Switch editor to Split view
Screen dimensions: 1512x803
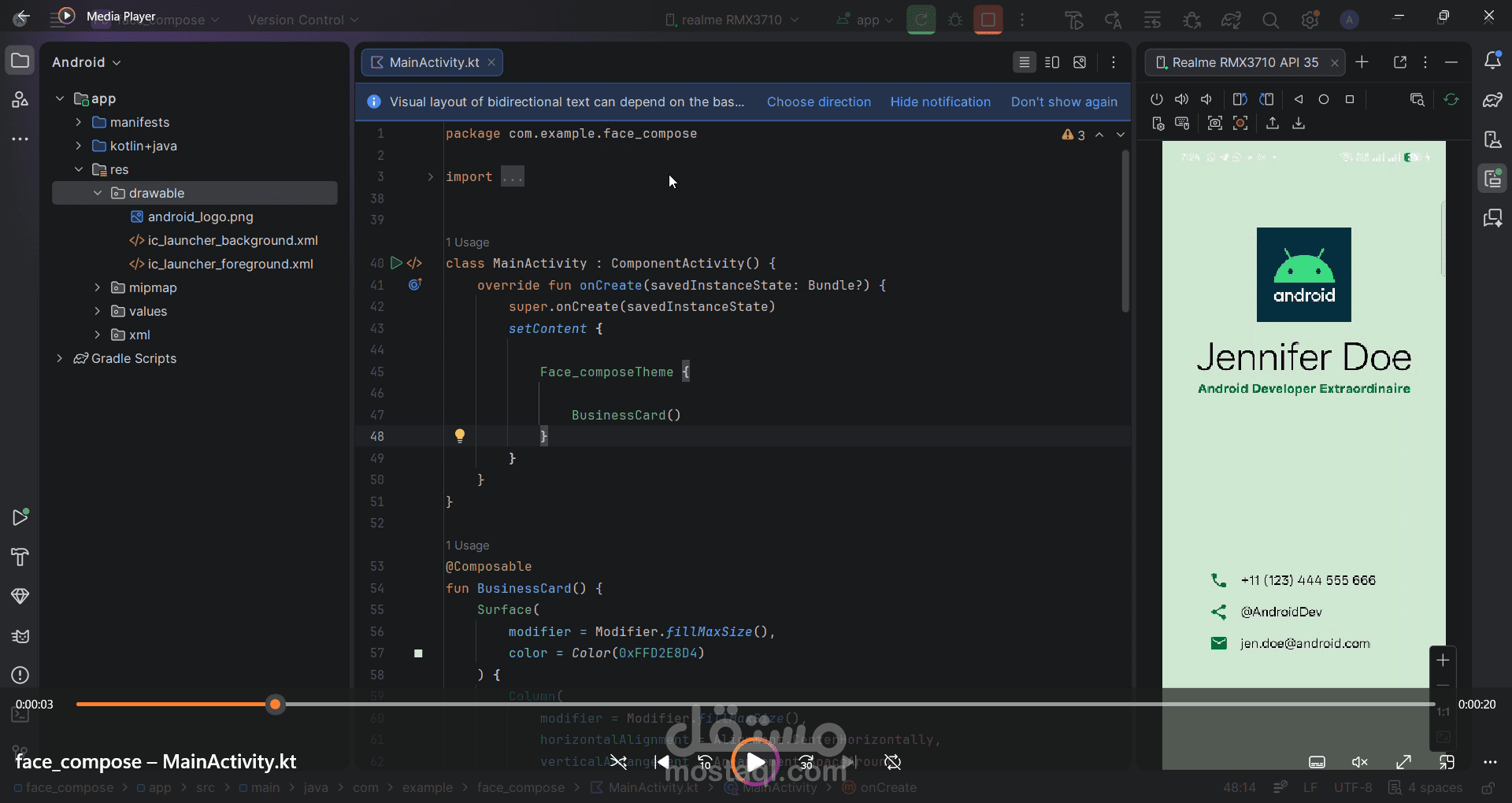pos(1052,62)
